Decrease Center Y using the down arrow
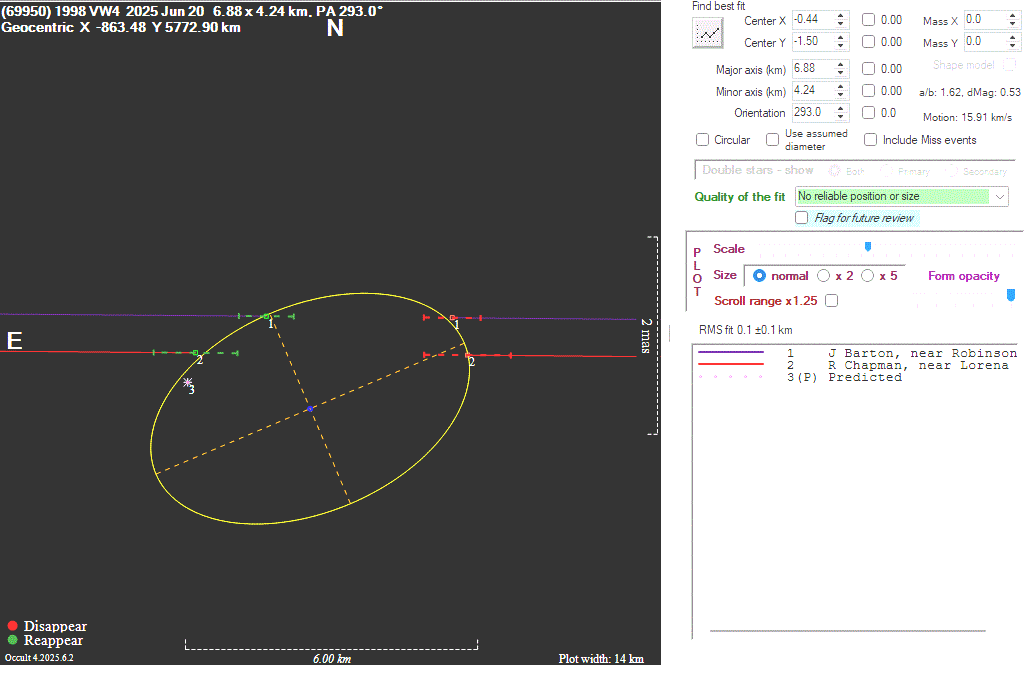 point(840,46)
